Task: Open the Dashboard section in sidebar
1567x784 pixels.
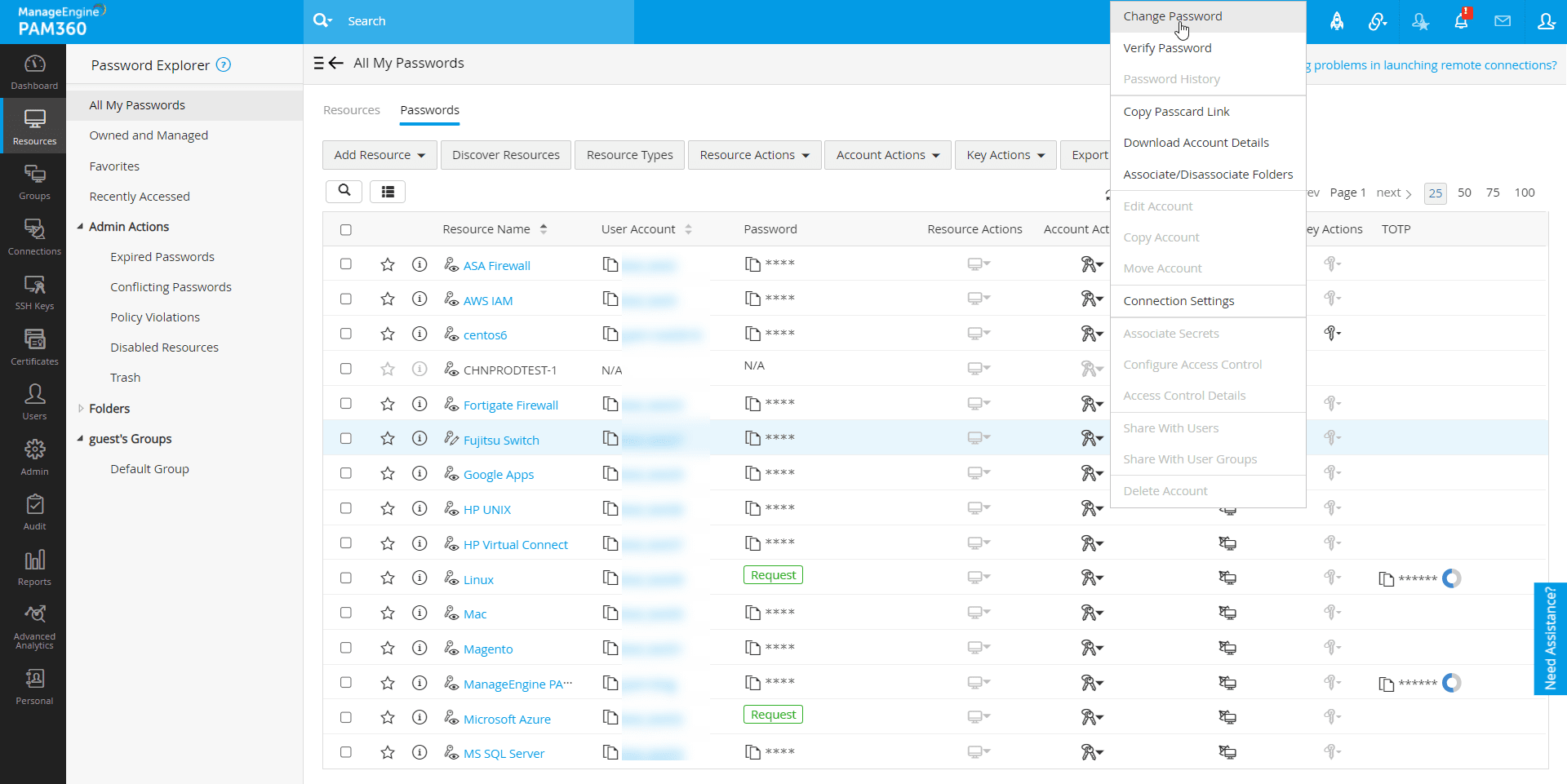Action: click(x=34, y=72)
